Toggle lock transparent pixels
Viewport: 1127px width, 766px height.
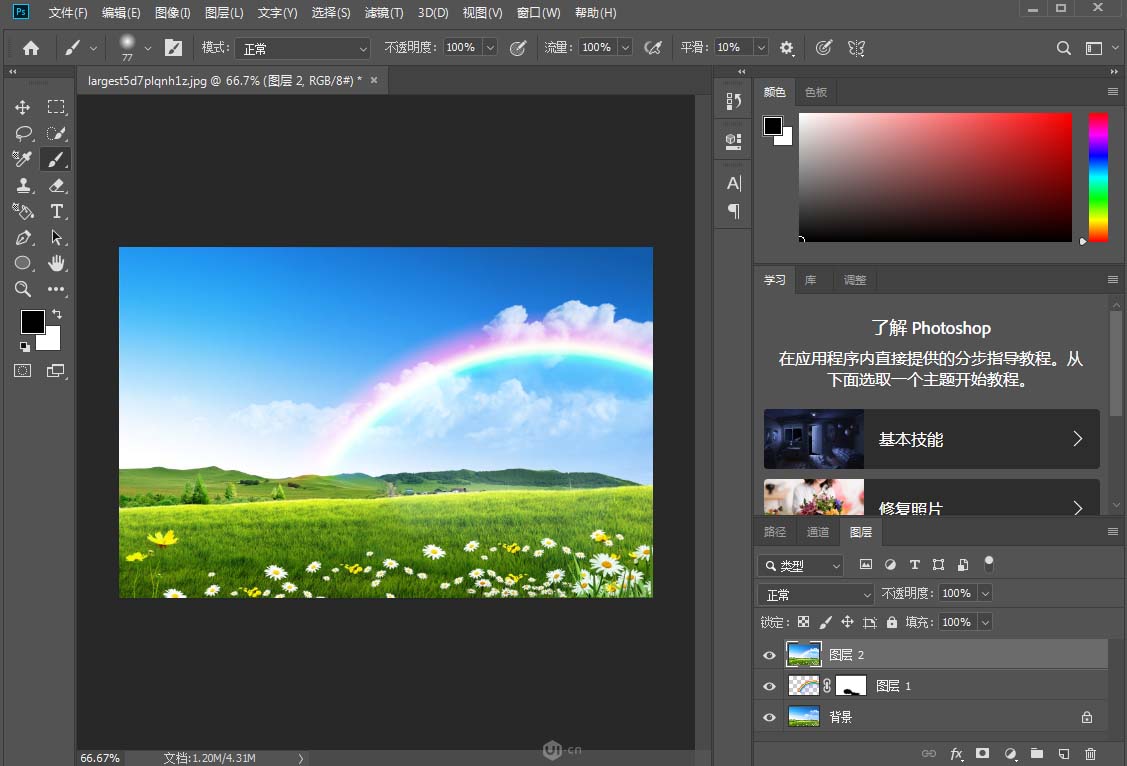(x=804, y=622)
